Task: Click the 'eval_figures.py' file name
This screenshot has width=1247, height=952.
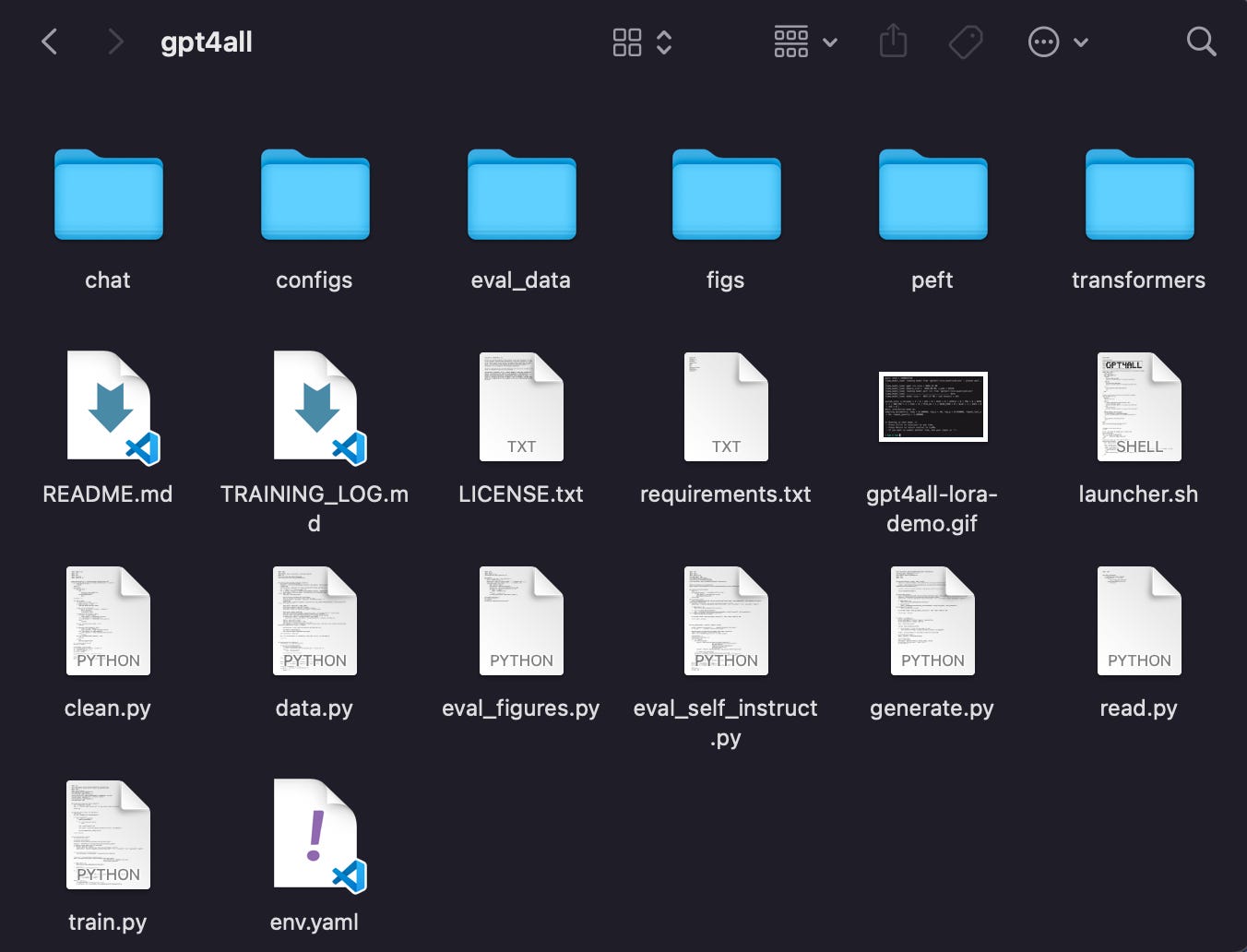Action: pos(521,708)
